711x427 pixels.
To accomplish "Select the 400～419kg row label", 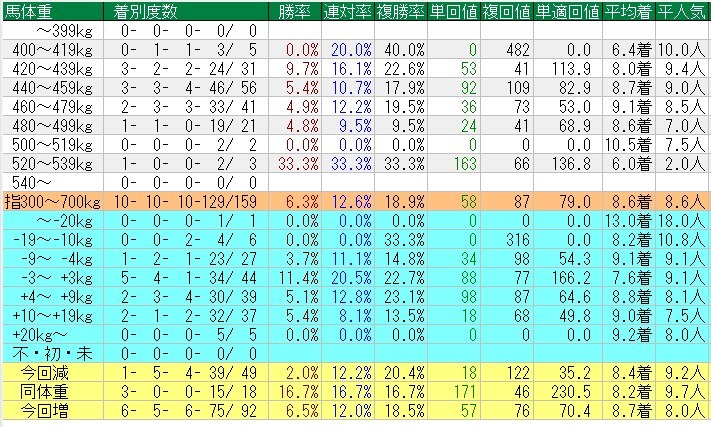I will click(44, 48).
